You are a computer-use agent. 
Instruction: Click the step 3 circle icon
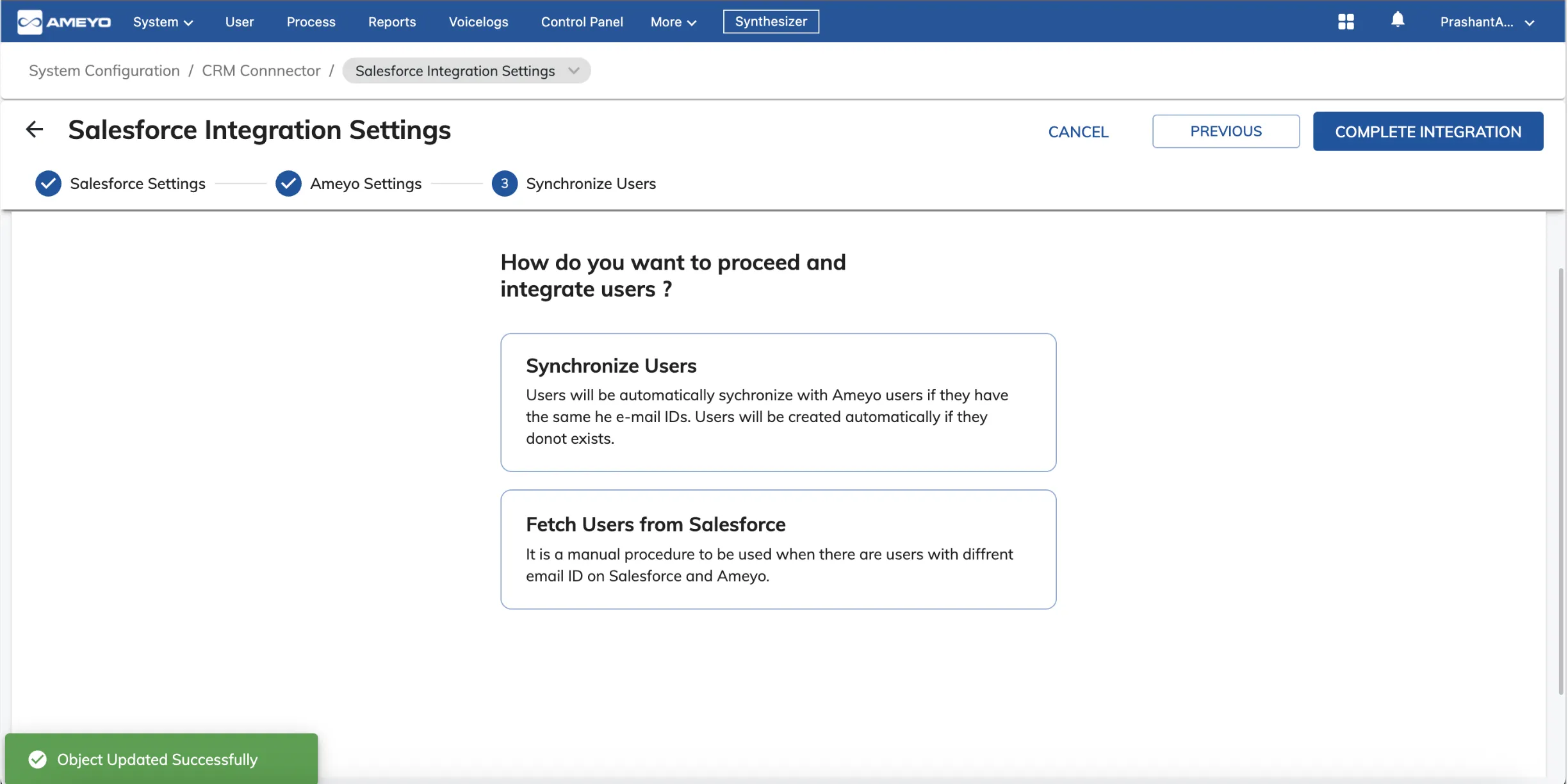click(x=505, y=184)
